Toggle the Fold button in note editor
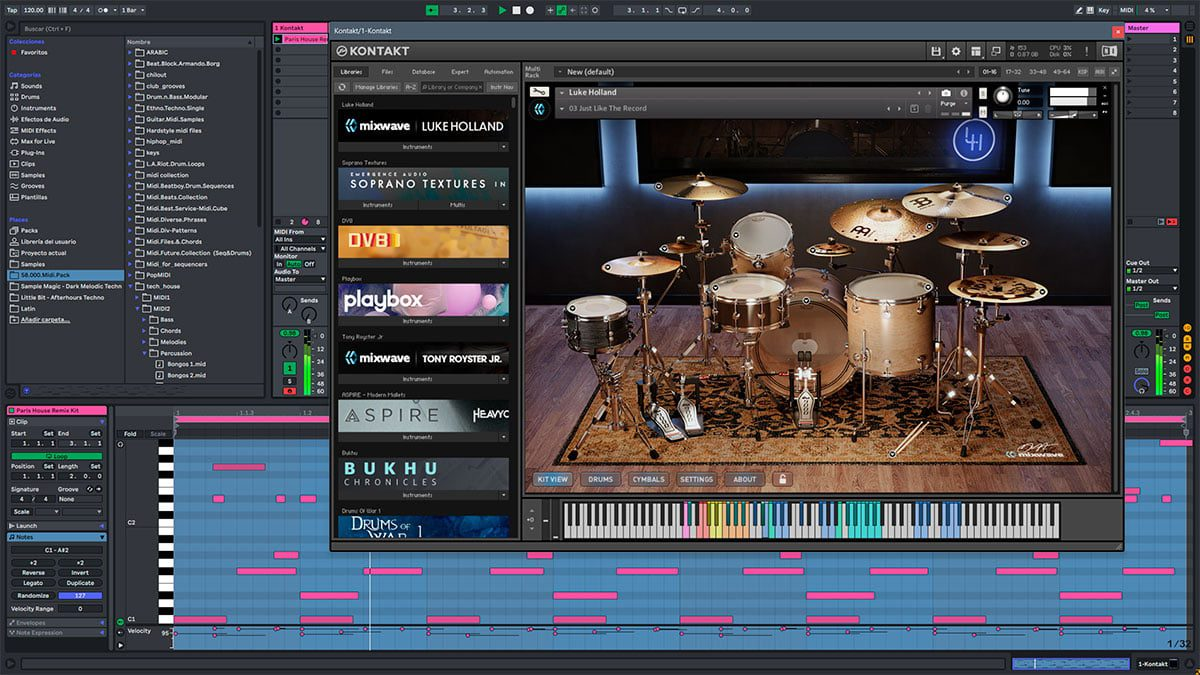 click(130, 434)
